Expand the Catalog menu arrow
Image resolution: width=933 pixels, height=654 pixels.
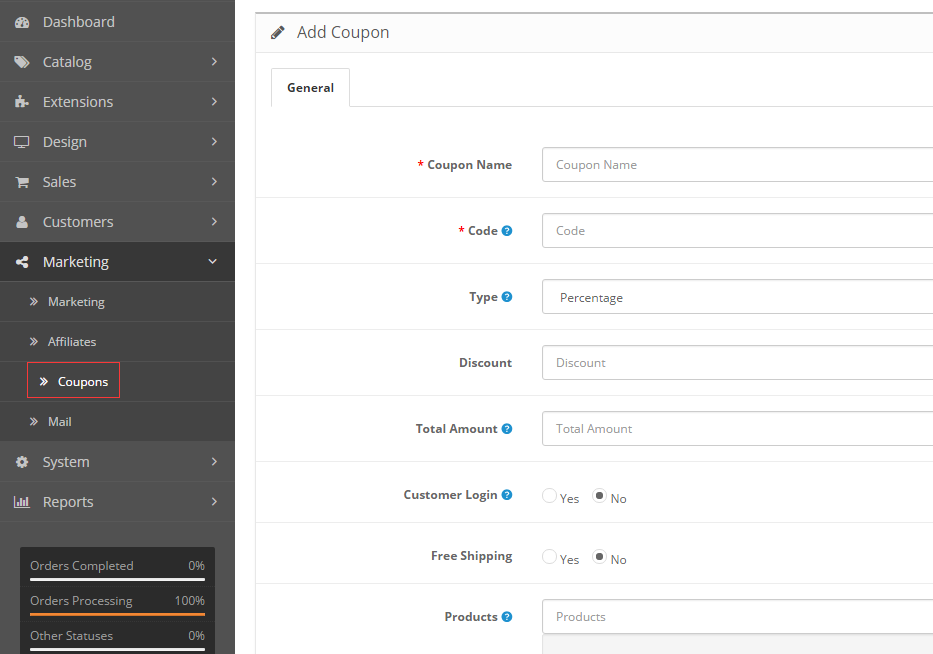(214, 62)
